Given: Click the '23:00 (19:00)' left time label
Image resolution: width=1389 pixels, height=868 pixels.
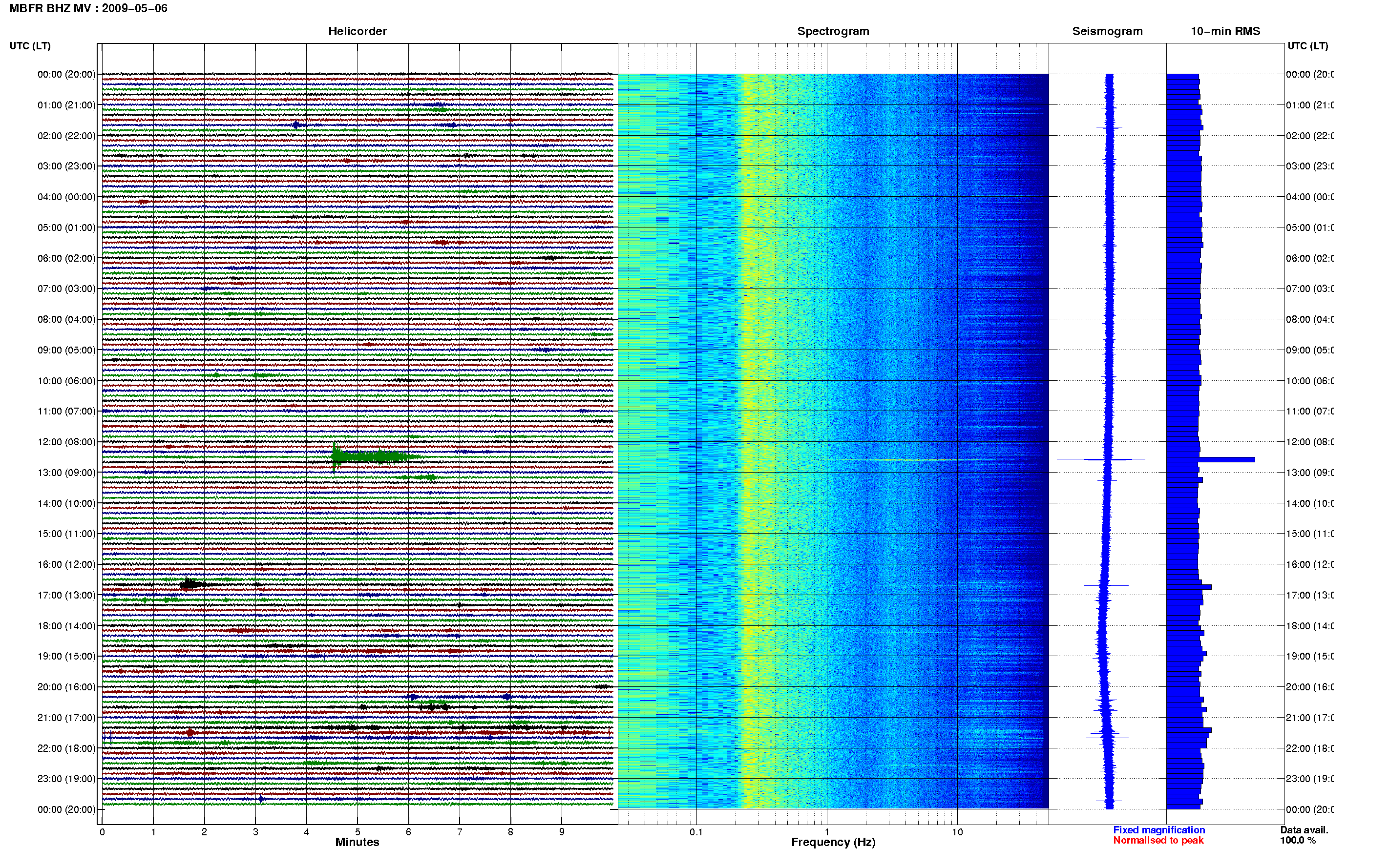Looking at the screenshot, I should [66, 779].
